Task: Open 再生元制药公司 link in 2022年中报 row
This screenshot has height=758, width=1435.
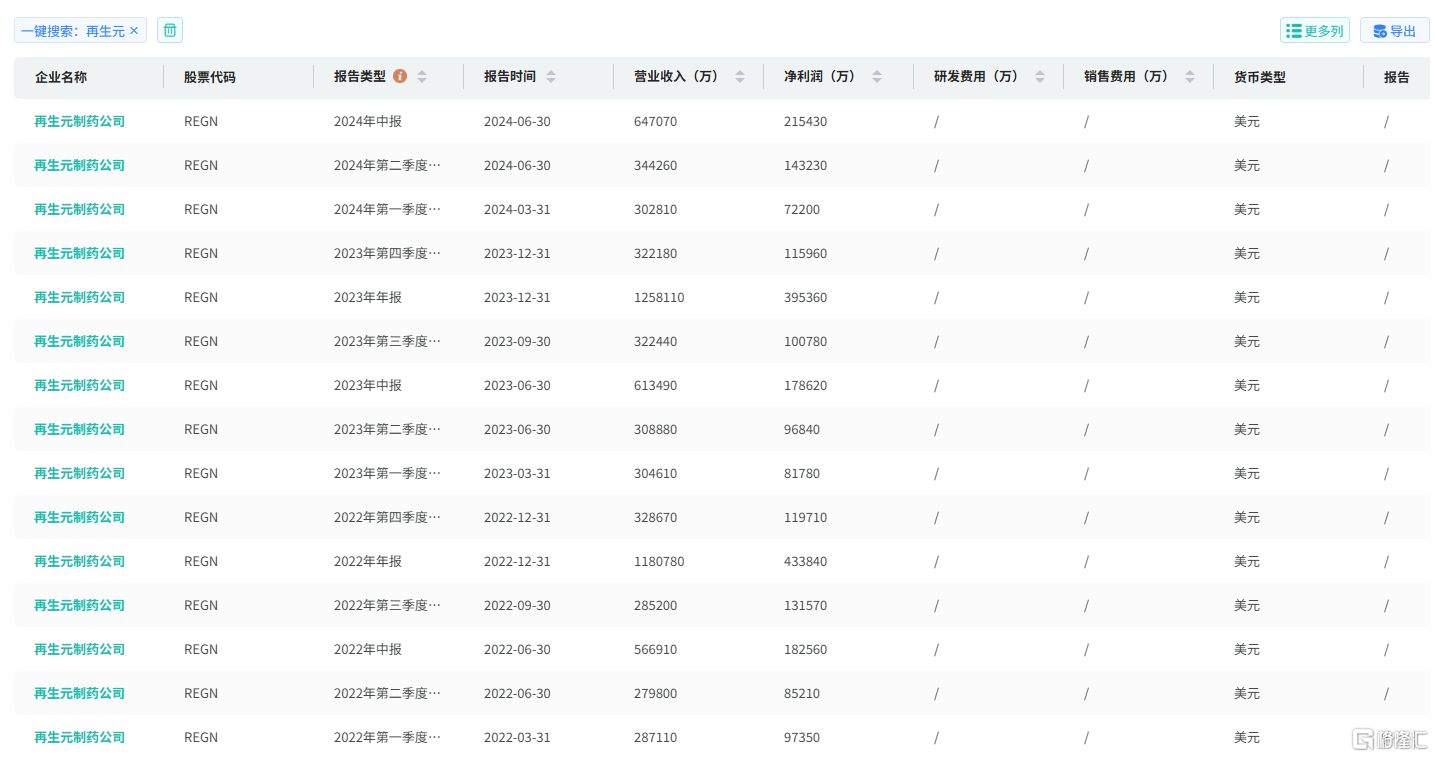Action: tap(80, 649)
